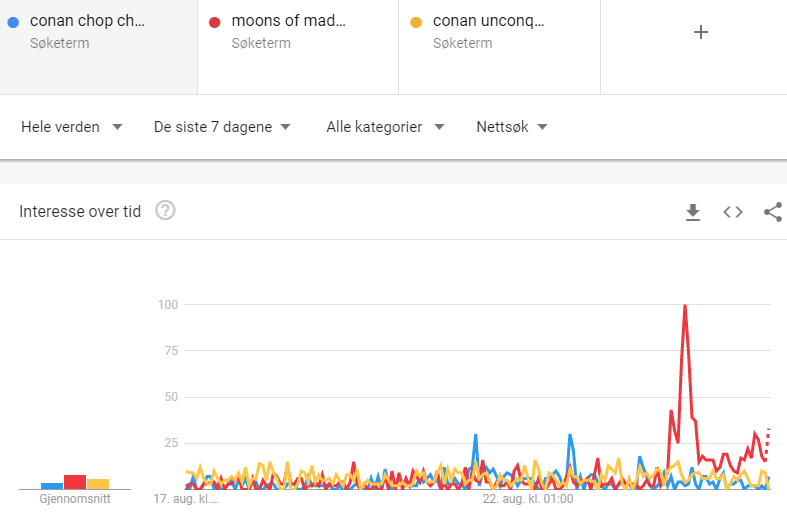Click the red average bar above Gjennomsnitt
The image size is (787, 516).
[x=75, y=482]
